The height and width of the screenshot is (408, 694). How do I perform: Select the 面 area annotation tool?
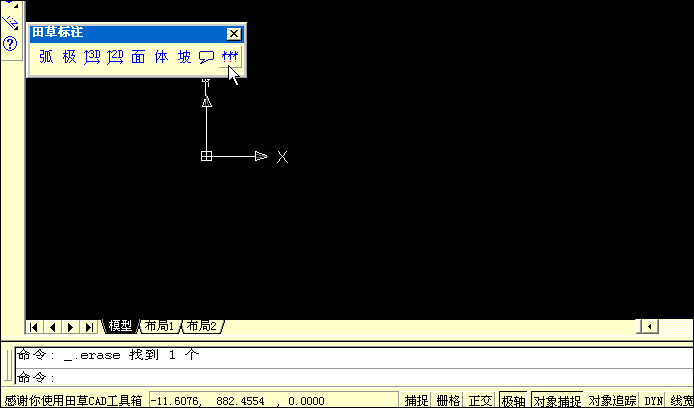(138, 57)
